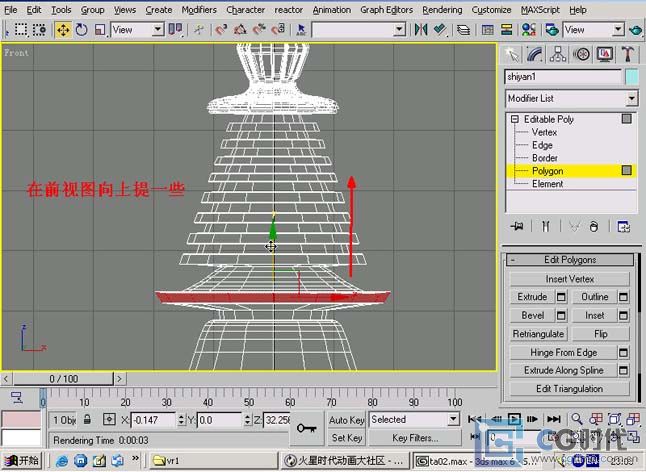Screen dimensions: 646x472
Task: Open the Display panel tab
Action: [x=604, y=54]
